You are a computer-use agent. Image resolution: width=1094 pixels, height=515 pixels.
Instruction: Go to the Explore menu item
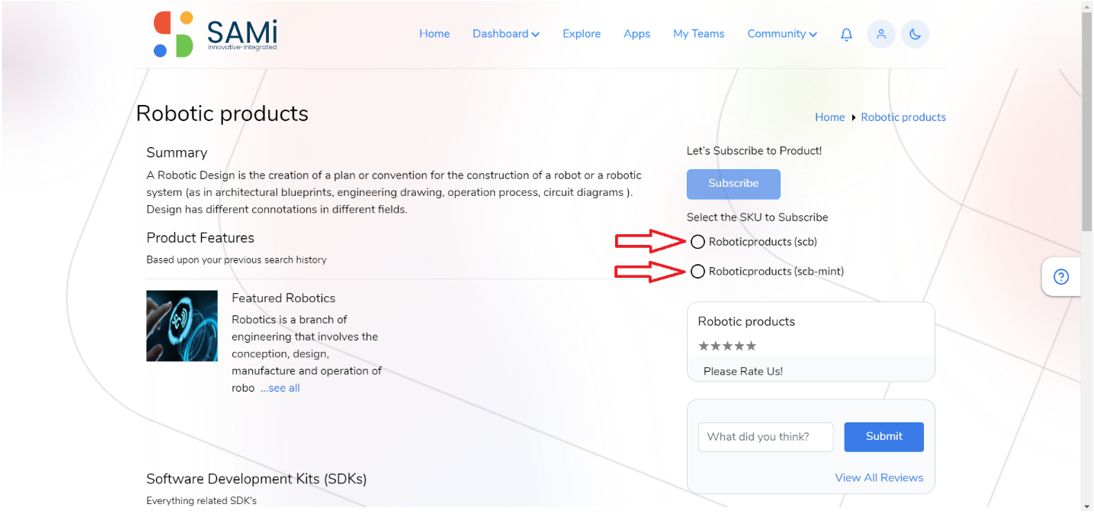(582, 33)
